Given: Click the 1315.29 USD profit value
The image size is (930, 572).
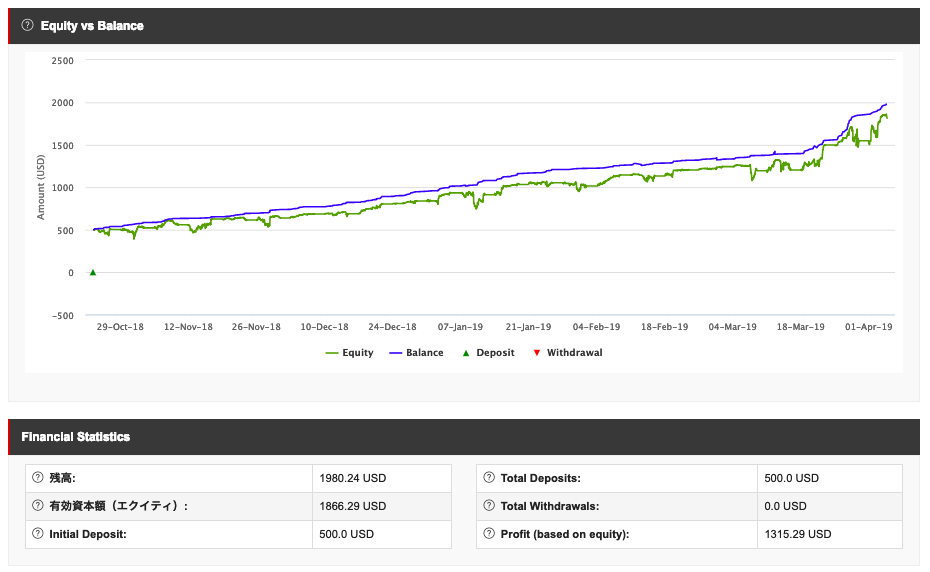Looking at the screenshot, I should click(798, 534).
